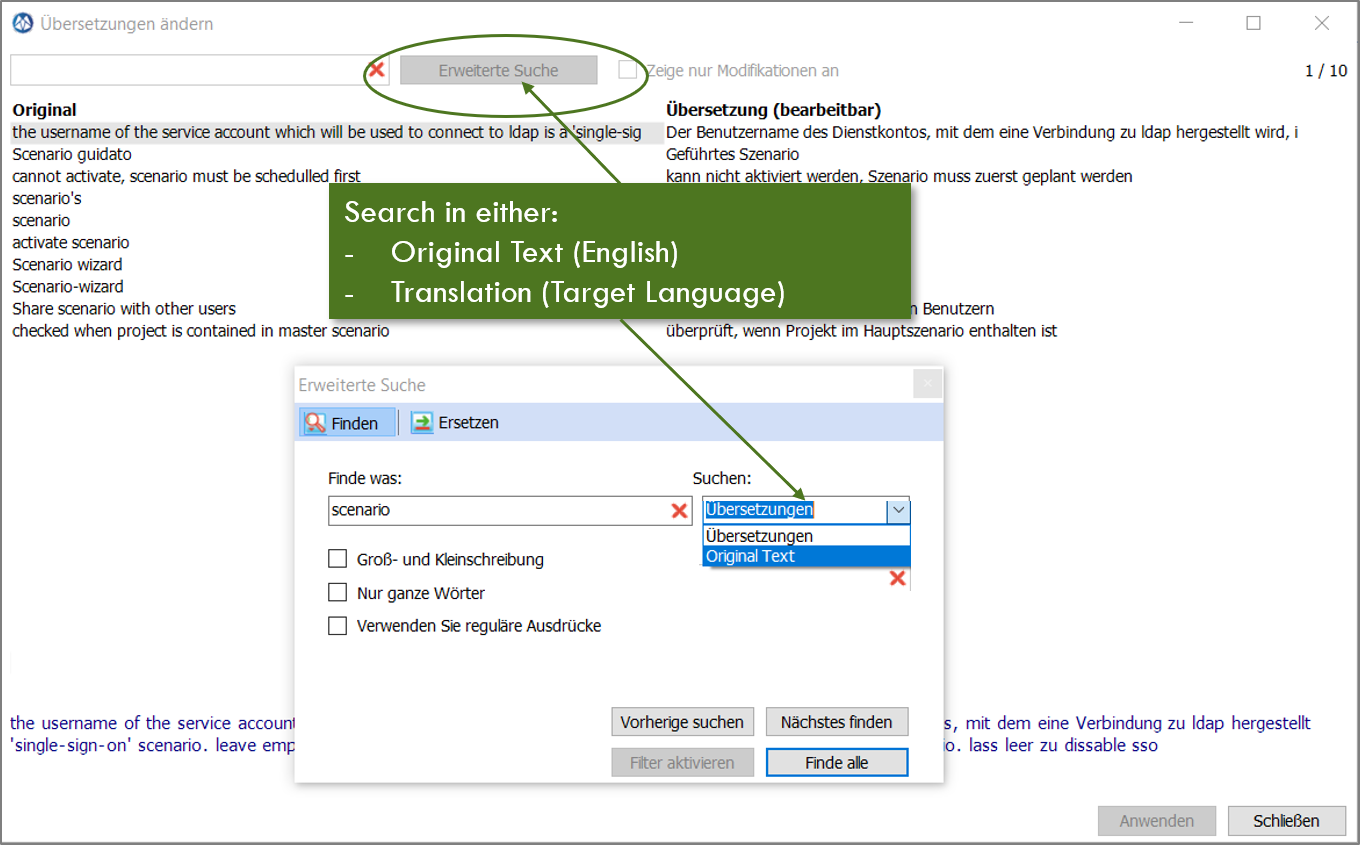Viewport: 1360px width, 845px height.
Task: Click the 'Erweiterte Suche' button
Action: click(498, 70)
